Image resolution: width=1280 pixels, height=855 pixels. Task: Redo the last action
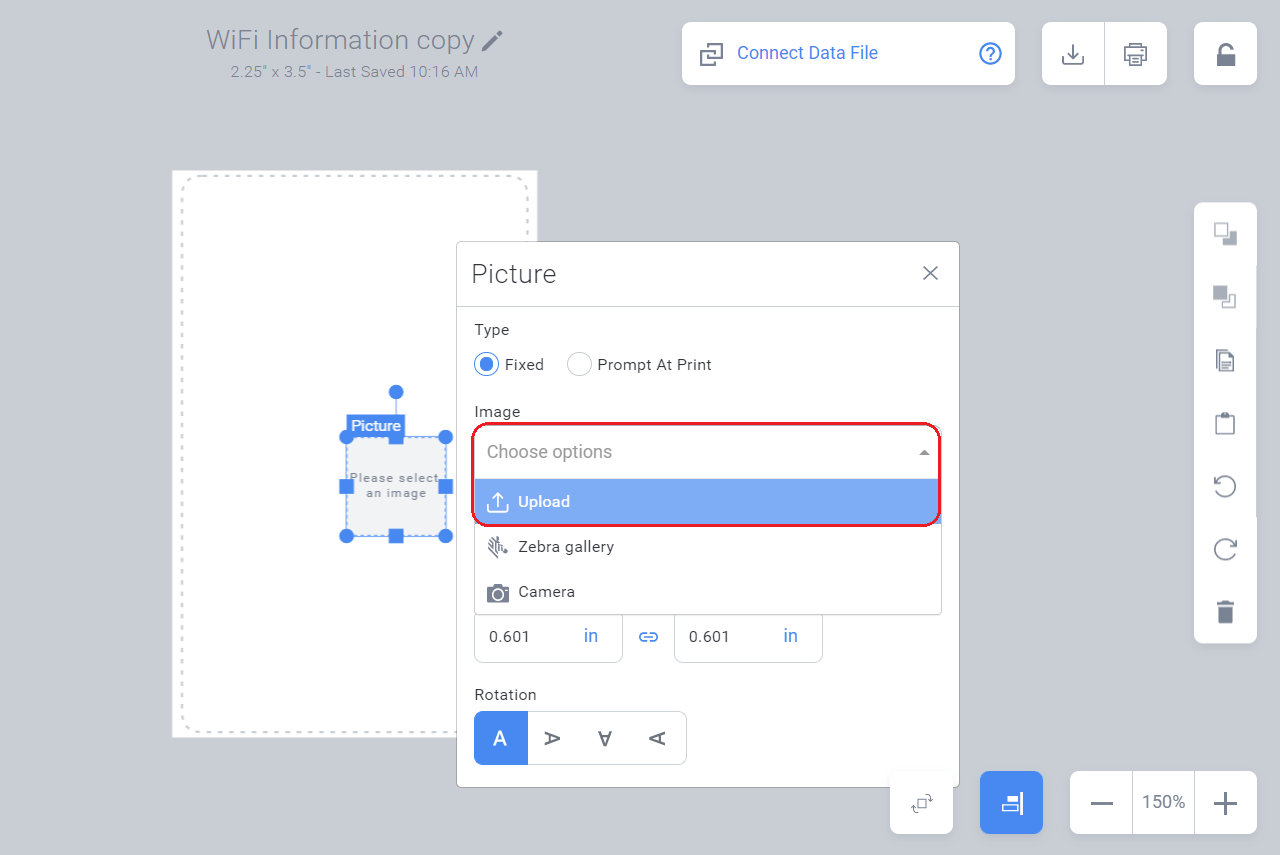pyautogui.click(x=1224, y=549)
